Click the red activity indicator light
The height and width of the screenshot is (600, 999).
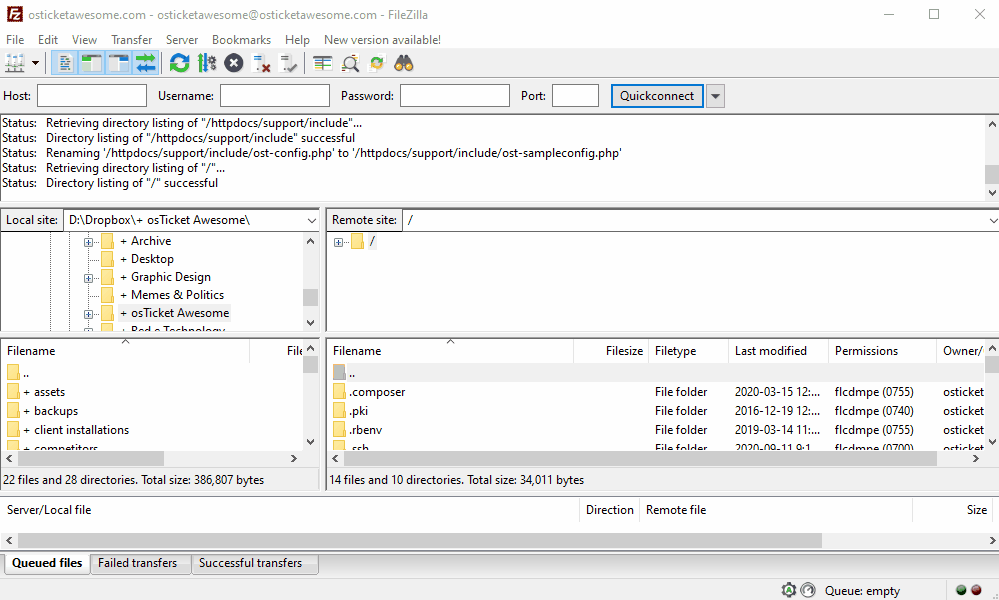click(976, 590)
